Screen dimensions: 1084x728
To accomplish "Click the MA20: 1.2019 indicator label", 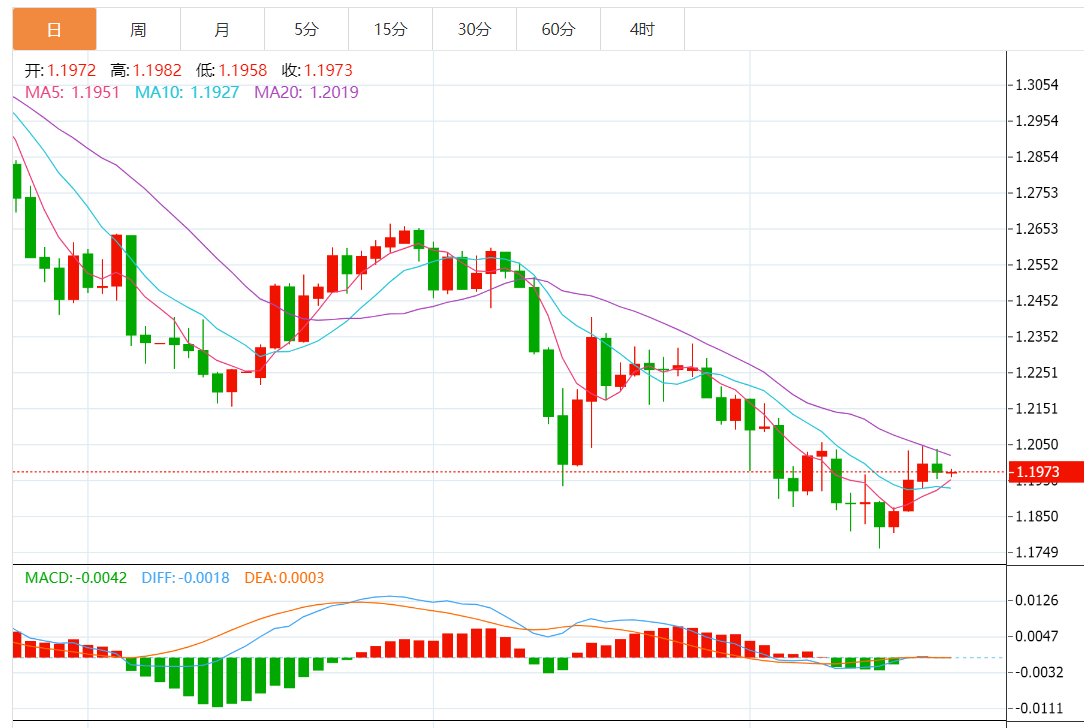I will [306, 93].
